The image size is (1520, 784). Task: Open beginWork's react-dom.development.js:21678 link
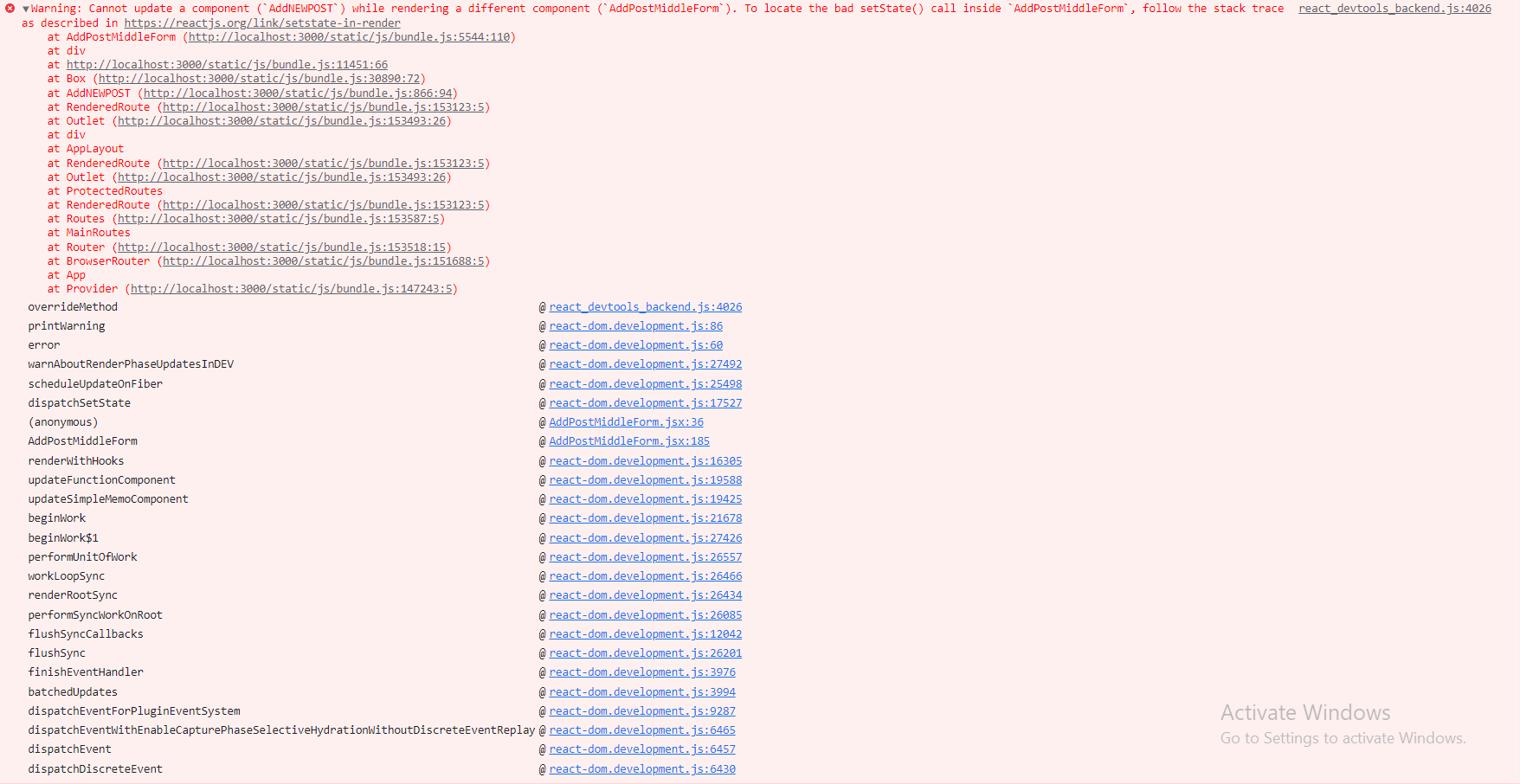click(646, 518)
